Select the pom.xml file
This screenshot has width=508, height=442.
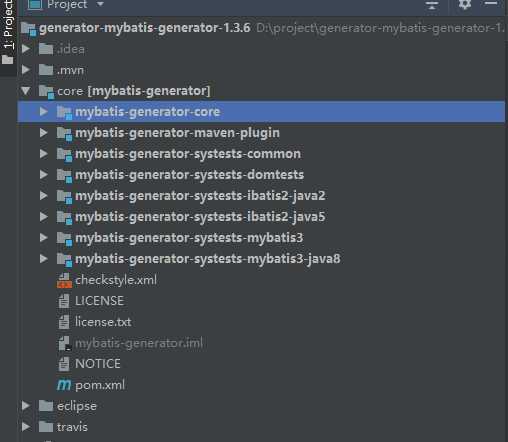(100, 385)
